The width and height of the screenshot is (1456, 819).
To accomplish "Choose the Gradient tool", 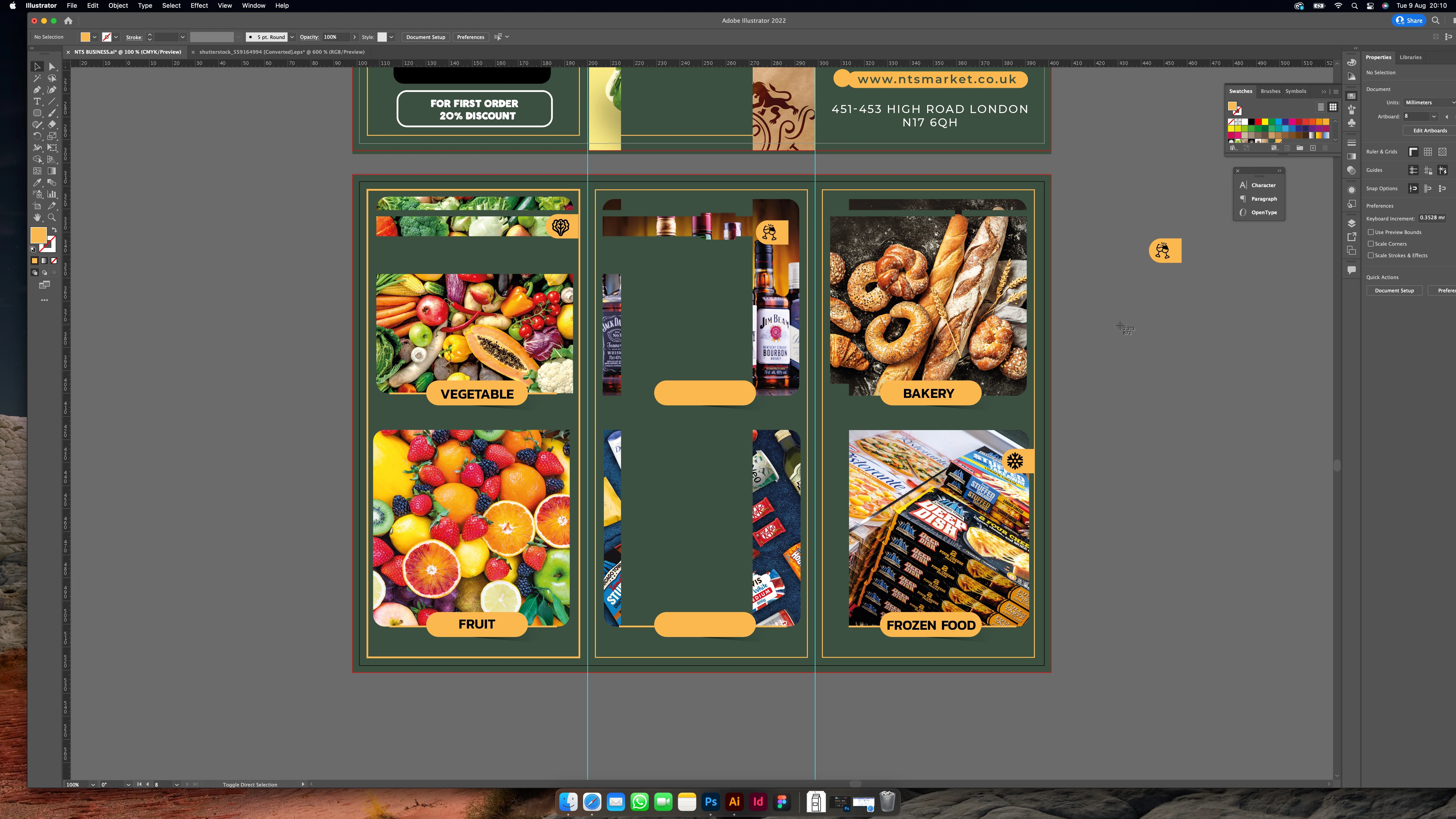I will [x=52, y=171].
